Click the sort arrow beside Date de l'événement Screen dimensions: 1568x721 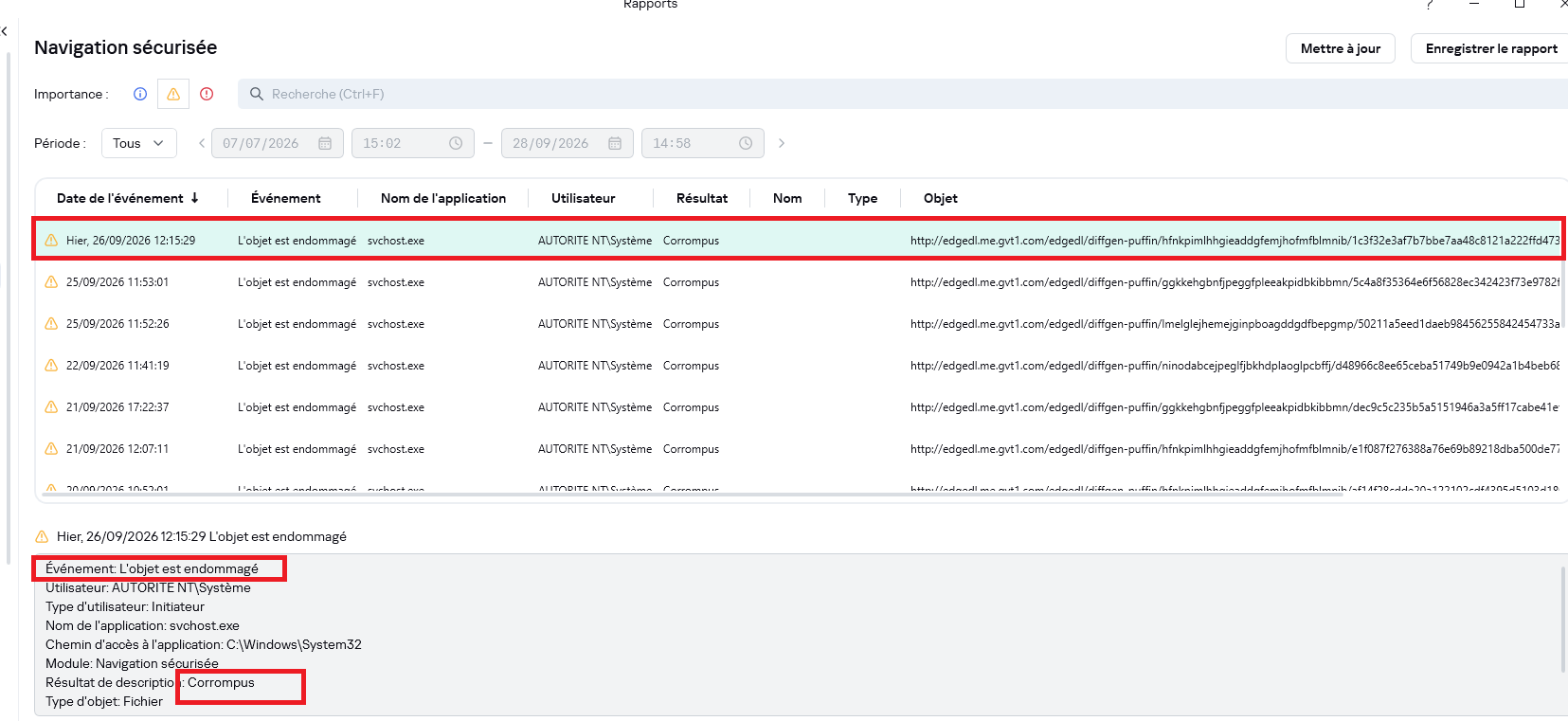click(195, 198)
